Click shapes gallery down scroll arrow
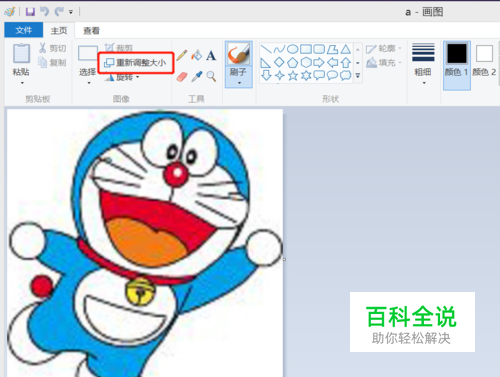Screen dimensions: 500x377 pos(358,63)
